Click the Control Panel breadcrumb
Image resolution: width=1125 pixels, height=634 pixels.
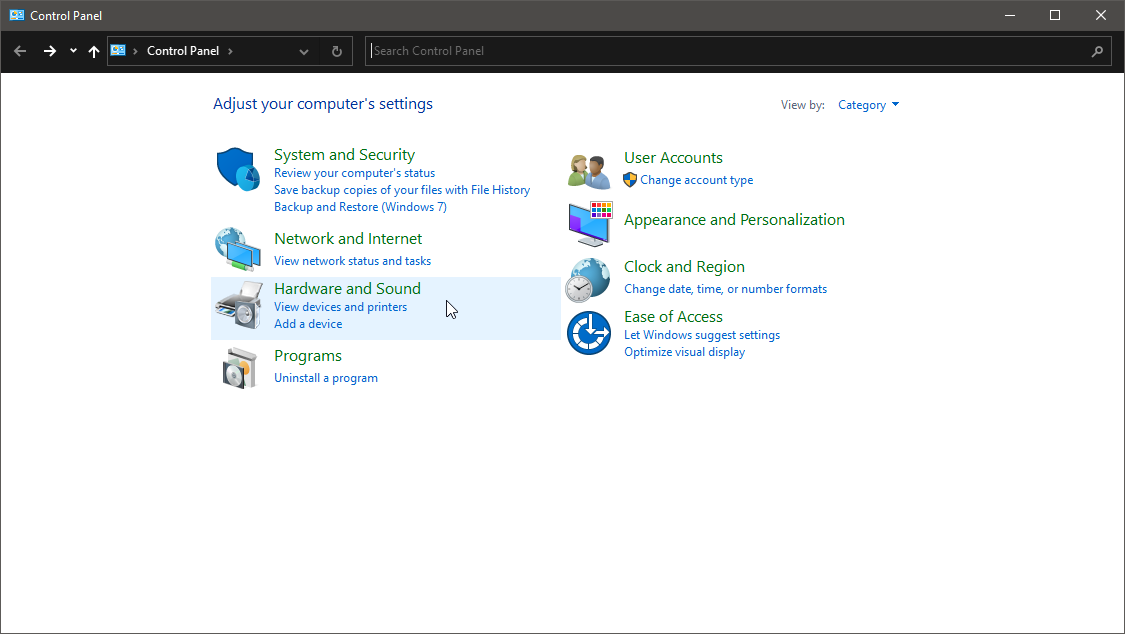(183, 51)
